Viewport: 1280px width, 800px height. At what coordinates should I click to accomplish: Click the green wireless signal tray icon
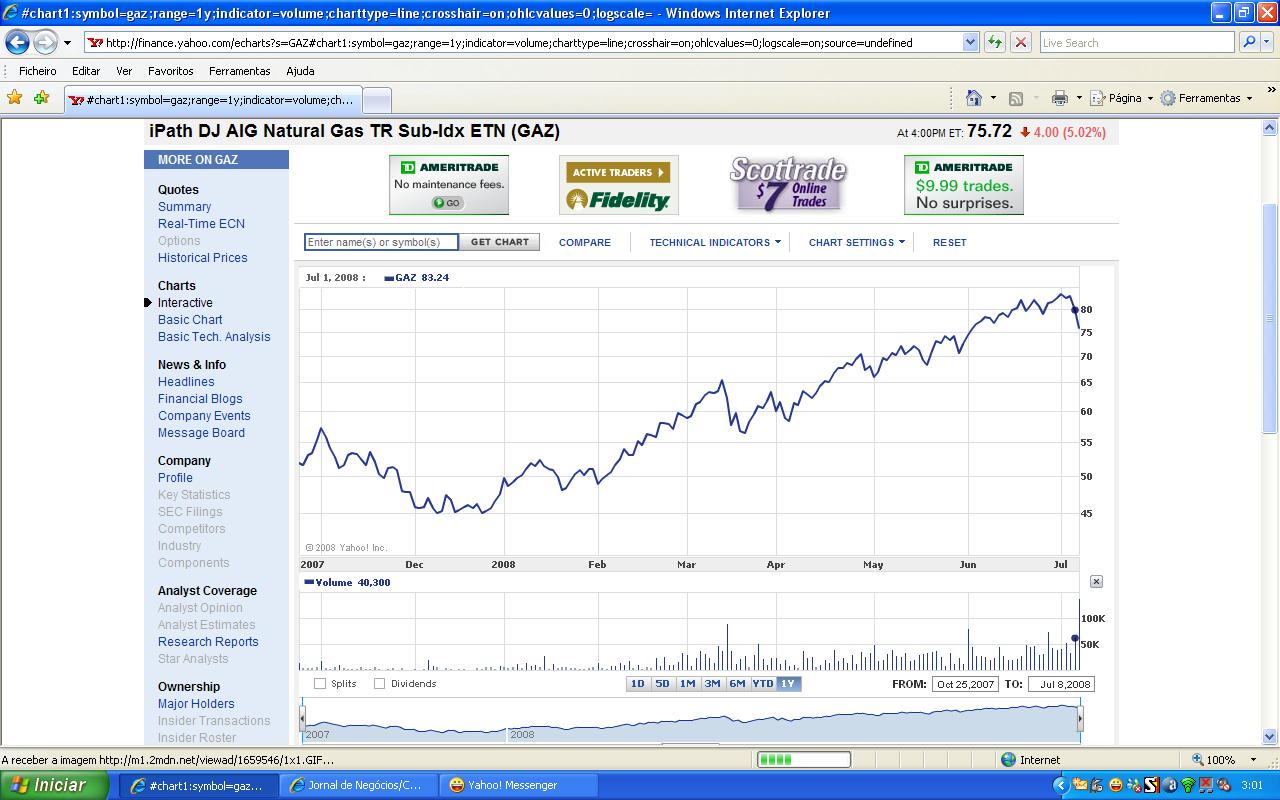point(1188,785)
